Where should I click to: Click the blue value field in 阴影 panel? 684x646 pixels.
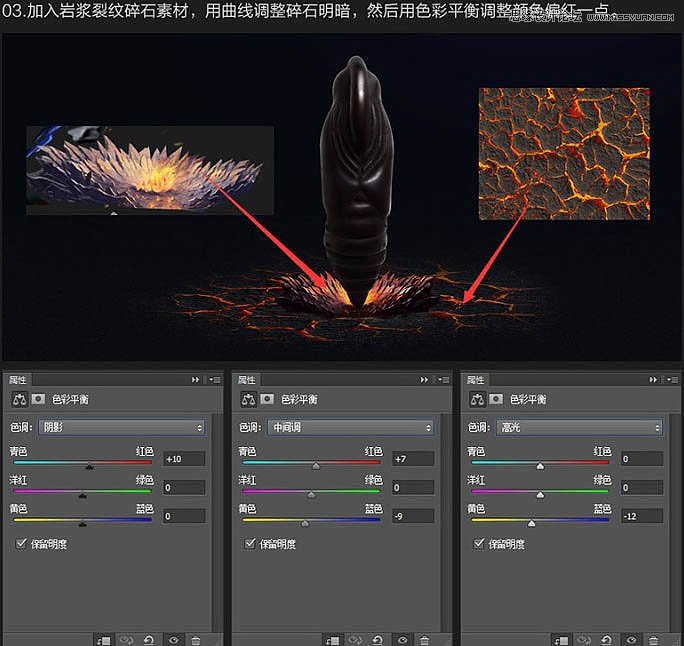point(184,516)
